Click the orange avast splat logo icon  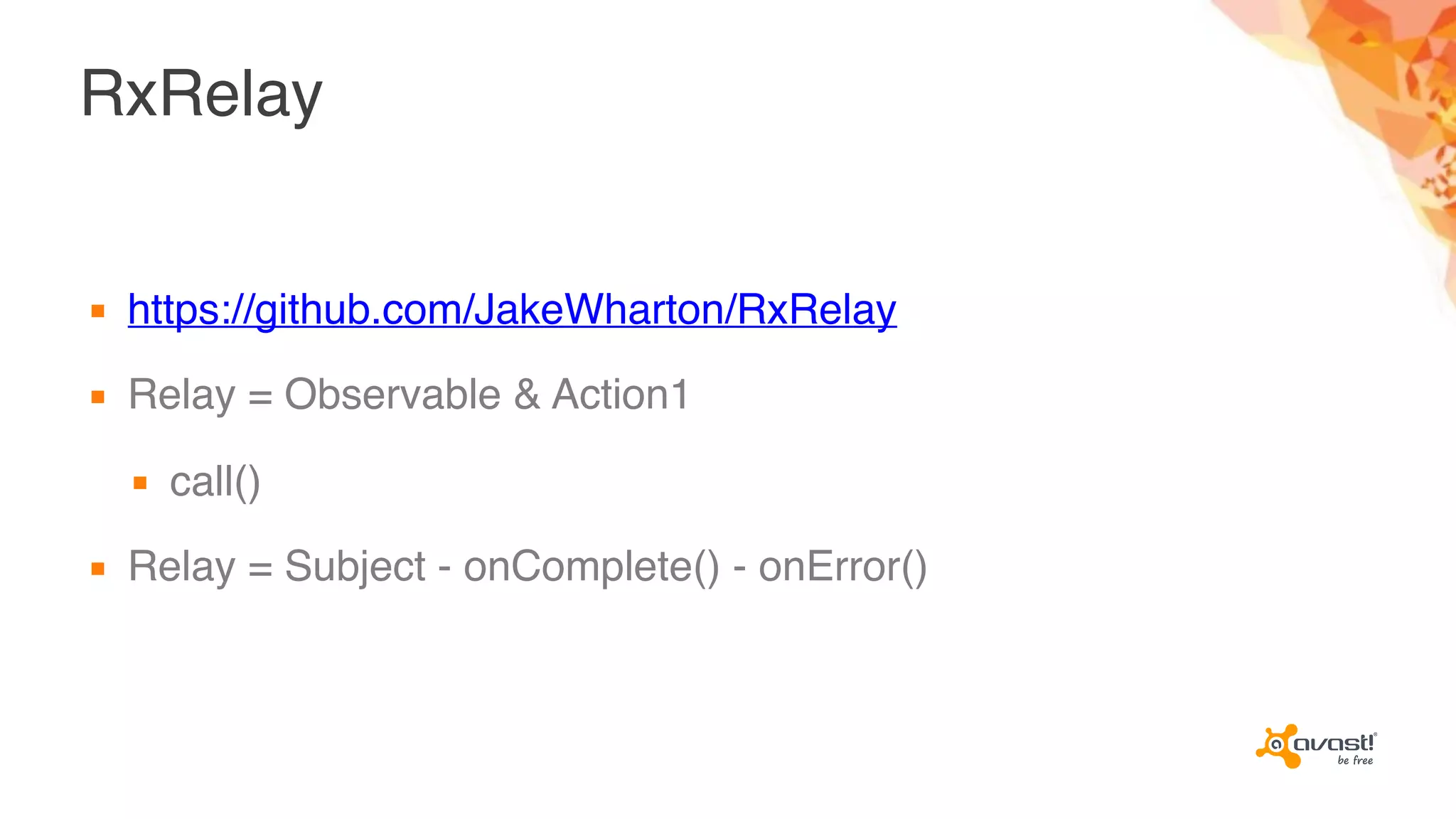tap(1278, 746)
